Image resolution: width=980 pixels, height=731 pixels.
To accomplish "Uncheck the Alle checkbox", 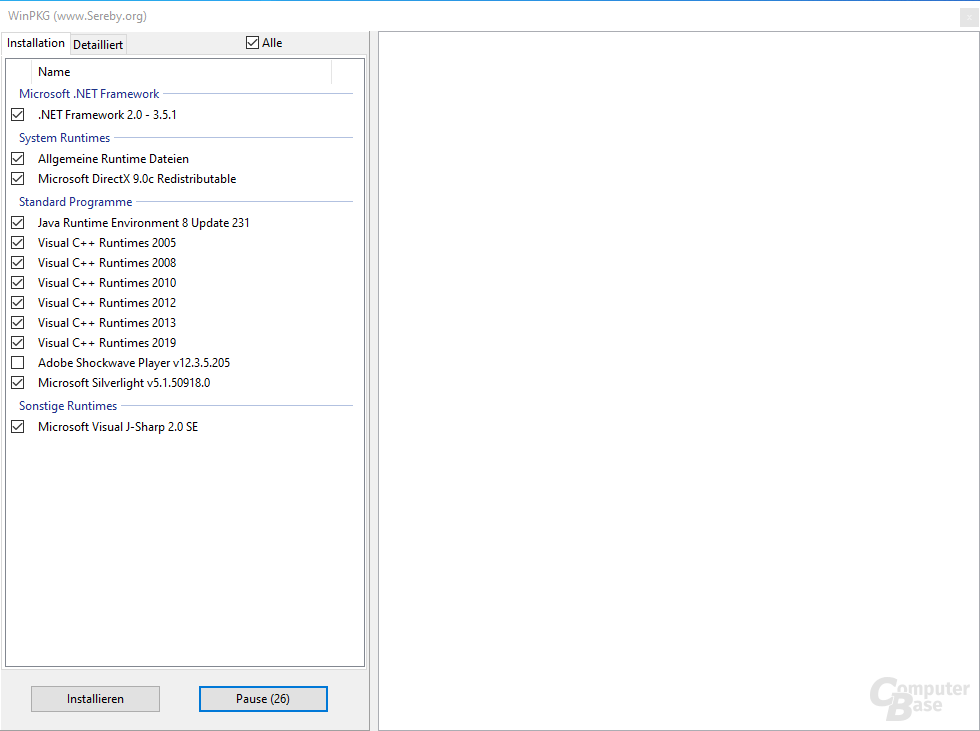I will click(x=250, y=42).
